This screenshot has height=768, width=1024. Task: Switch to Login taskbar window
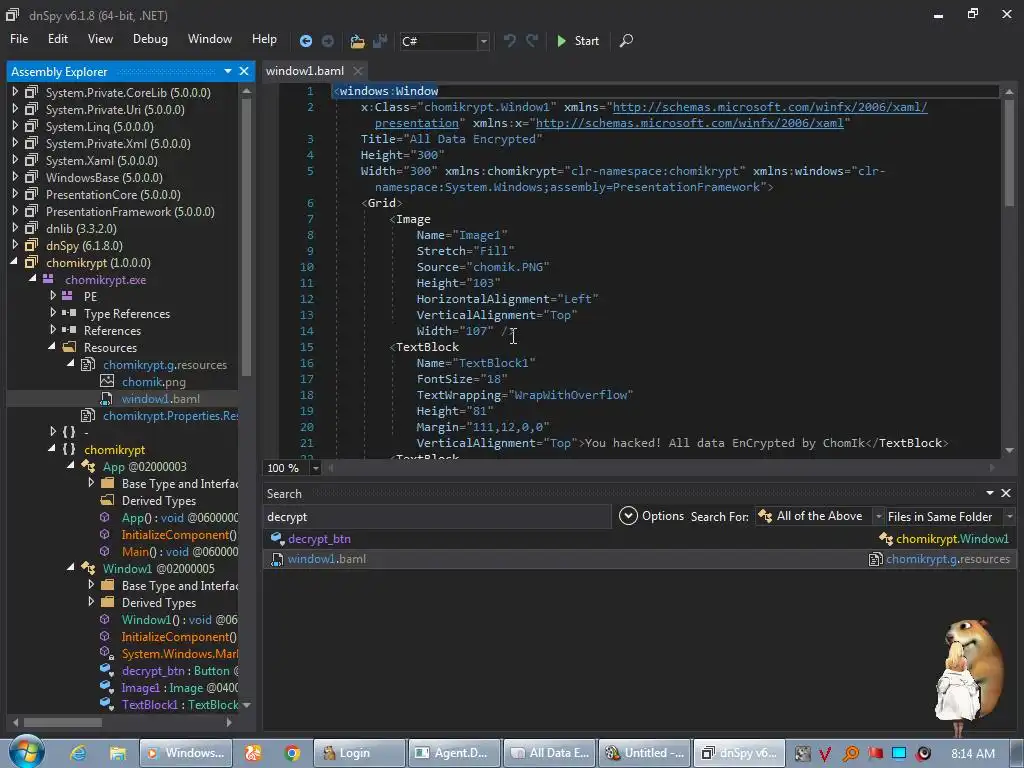tap(357, 753)
